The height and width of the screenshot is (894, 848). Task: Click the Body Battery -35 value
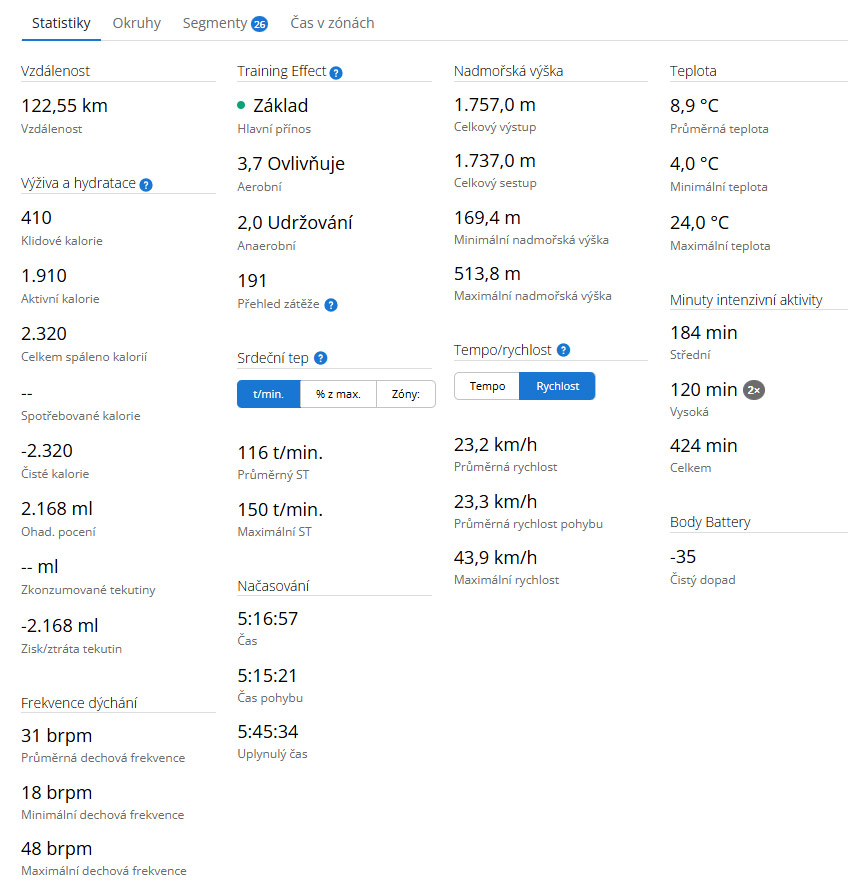coord(683,557)
